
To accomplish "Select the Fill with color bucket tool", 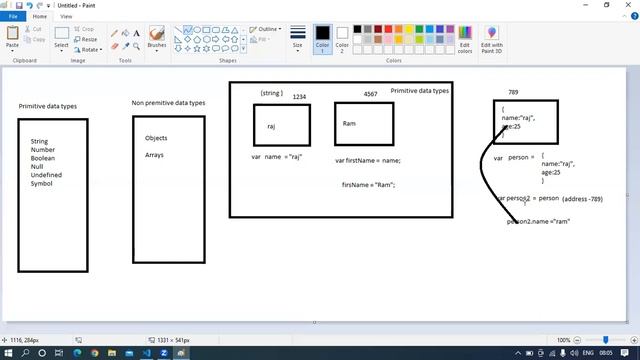I will point(126,33).
